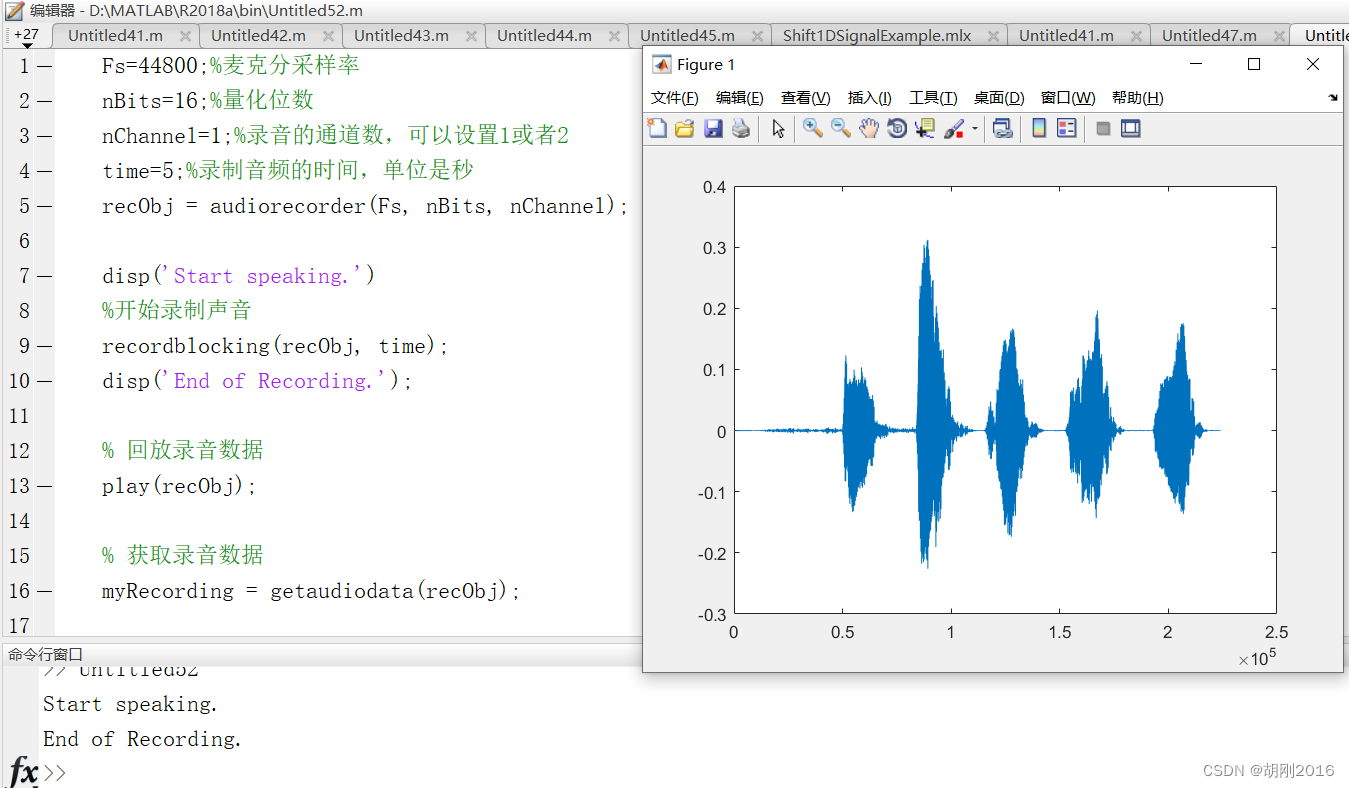Select the Rotate 3D tool
Screen dimensions: 1349x788
[897, 128]
